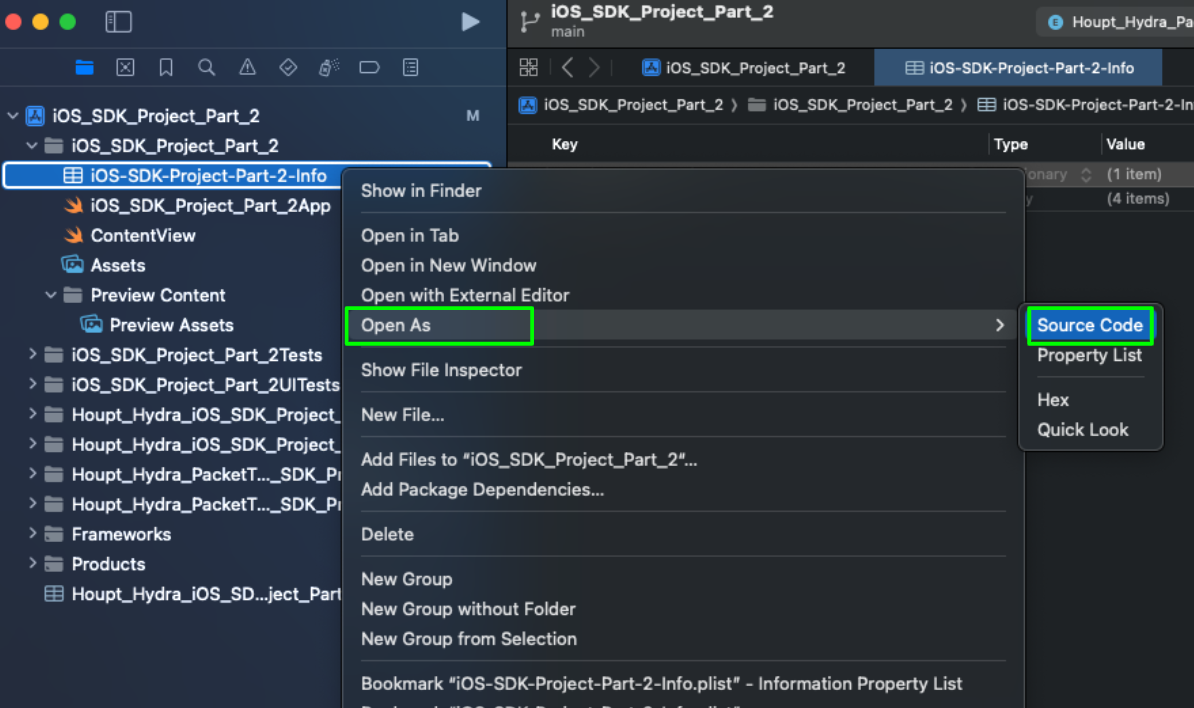Expand the Products folder
1194x708 pixels.
click(32, 563)
